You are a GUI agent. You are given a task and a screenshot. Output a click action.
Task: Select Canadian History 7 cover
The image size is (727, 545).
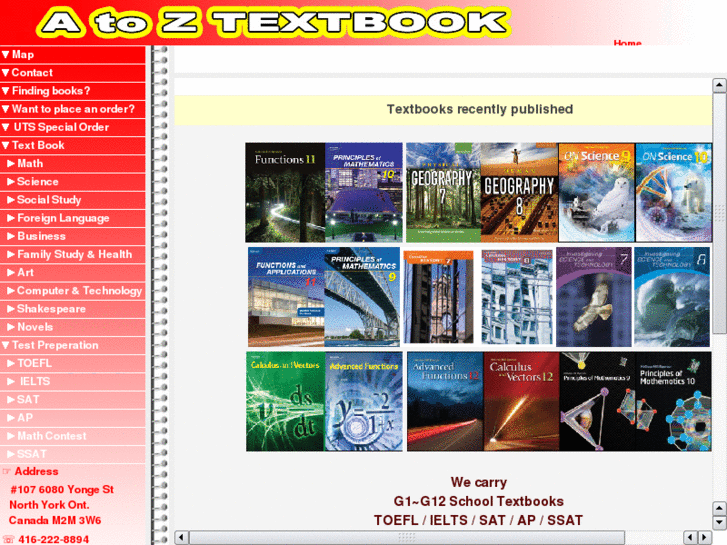pos(439,297)
